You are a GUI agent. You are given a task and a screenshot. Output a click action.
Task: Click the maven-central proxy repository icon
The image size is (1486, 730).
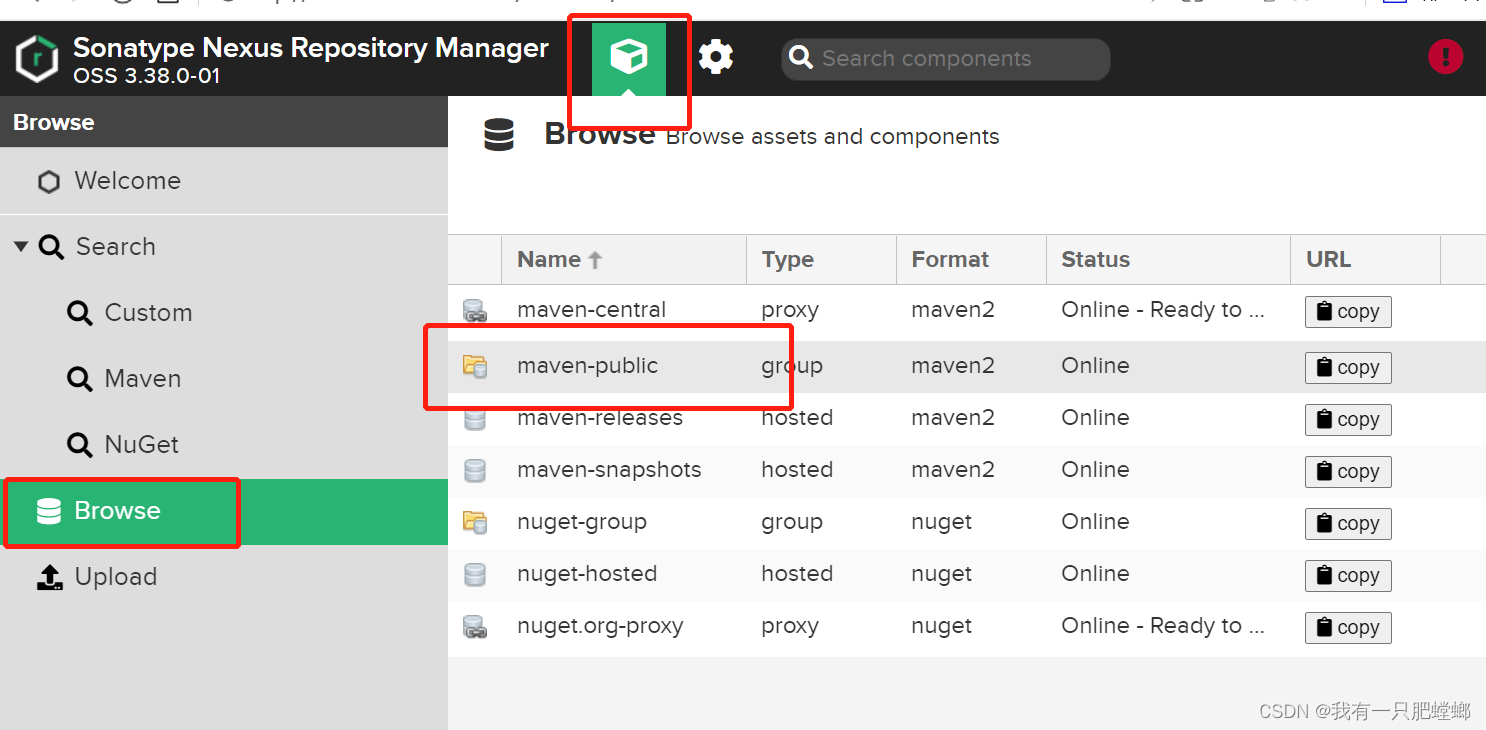475,311
